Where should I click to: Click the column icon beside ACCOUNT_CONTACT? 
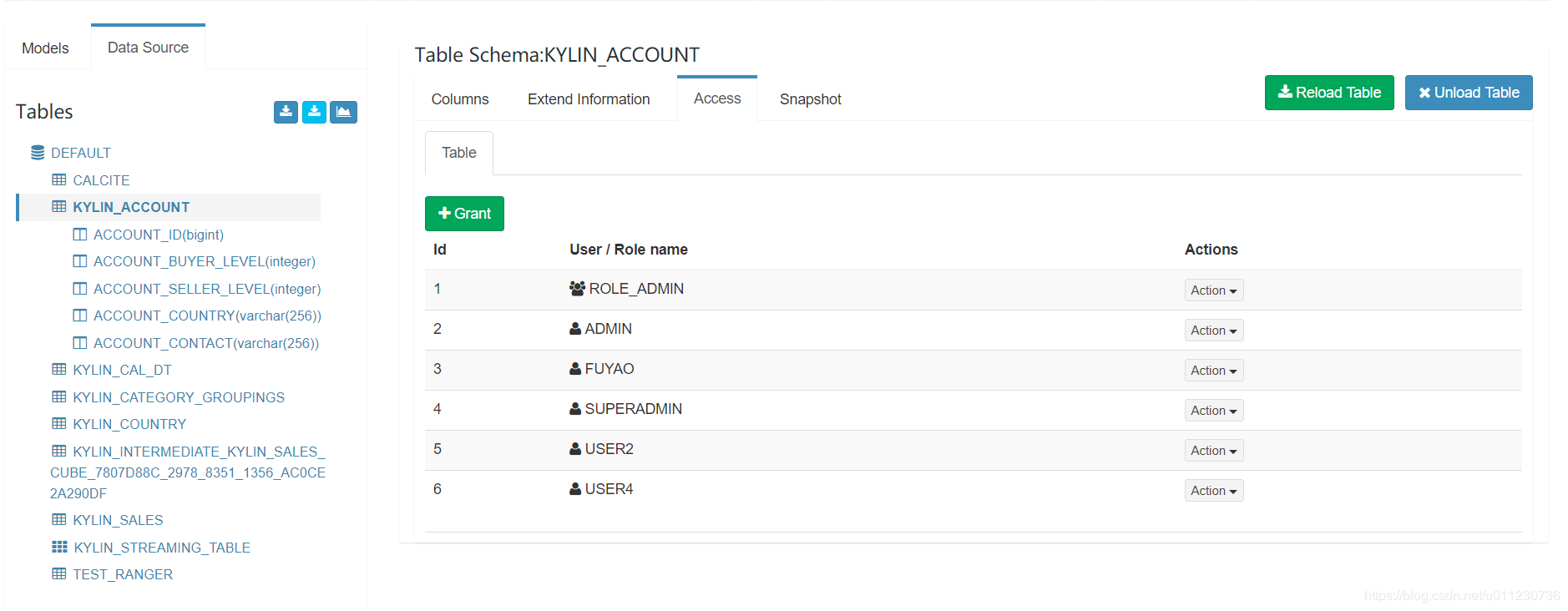pyautogui.click(x=80, y=343)
